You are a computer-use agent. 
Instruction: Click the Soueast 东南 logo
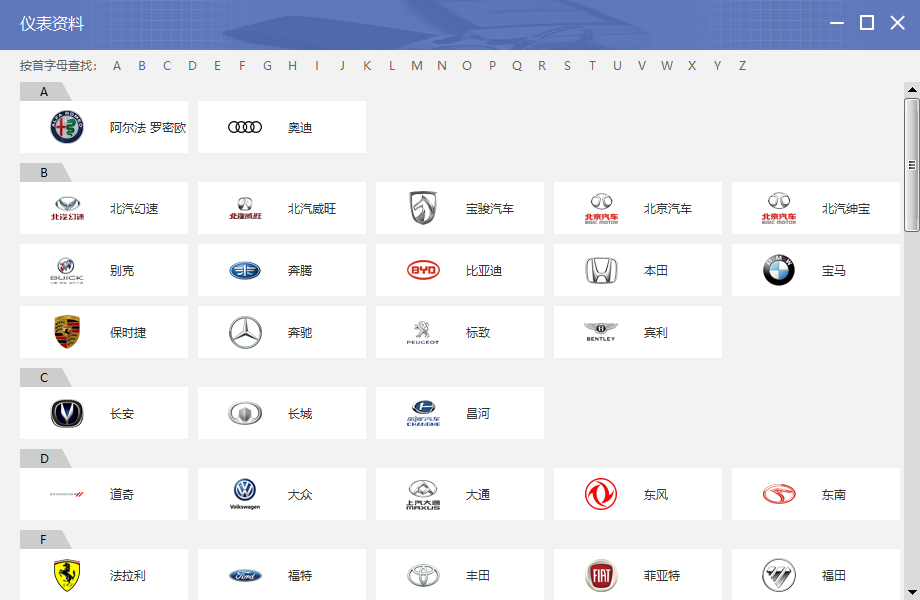tap(779, 494)
